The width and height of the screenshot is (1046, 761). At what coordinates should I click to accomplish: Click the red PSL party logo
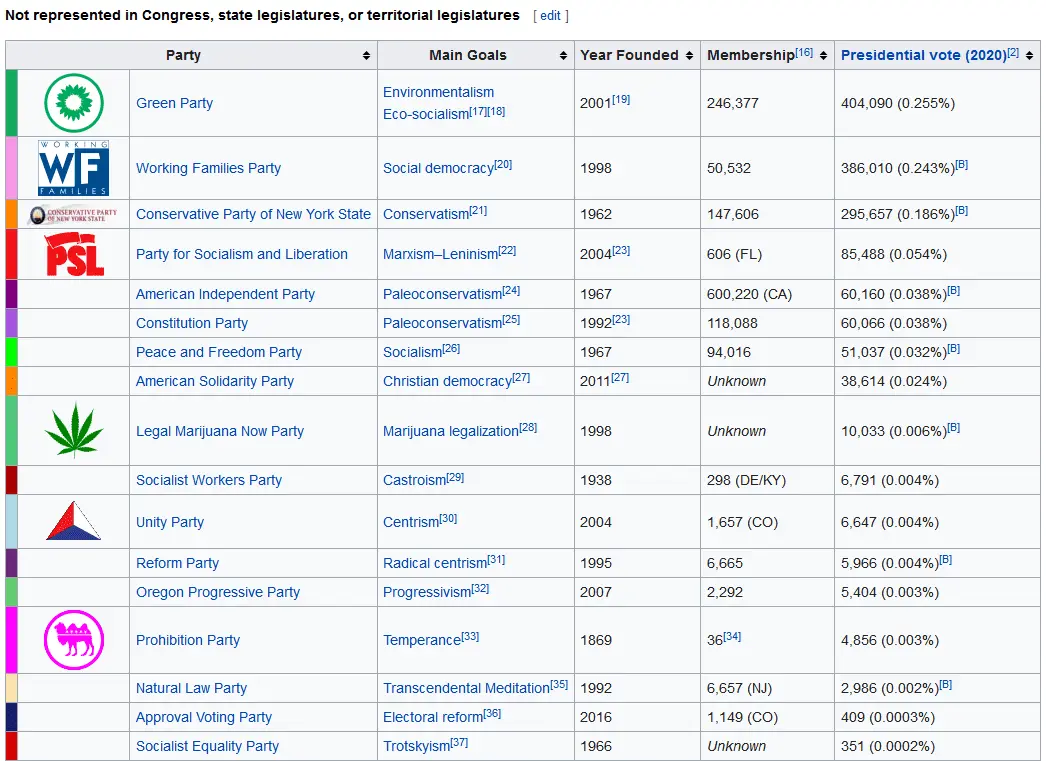(x=73, y=254)
